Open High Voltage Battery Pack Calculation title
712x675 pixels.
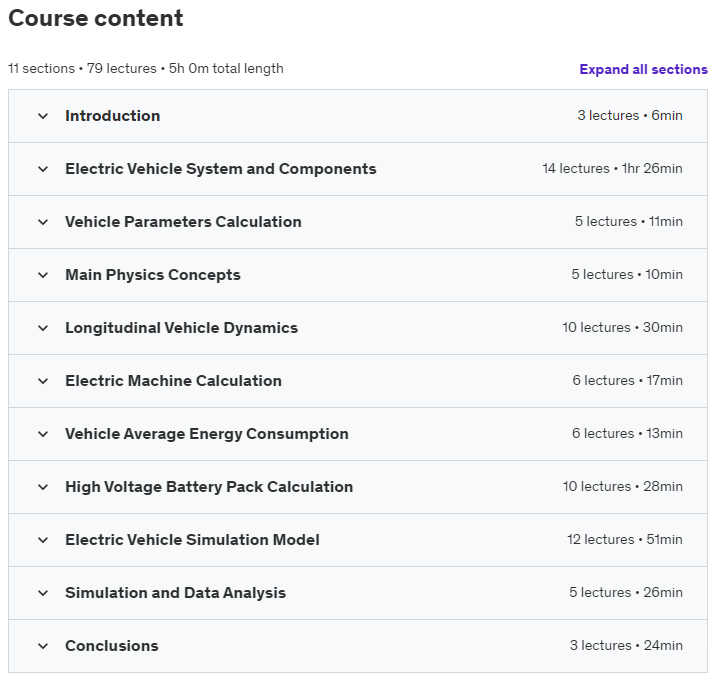(x=209, y=487)
